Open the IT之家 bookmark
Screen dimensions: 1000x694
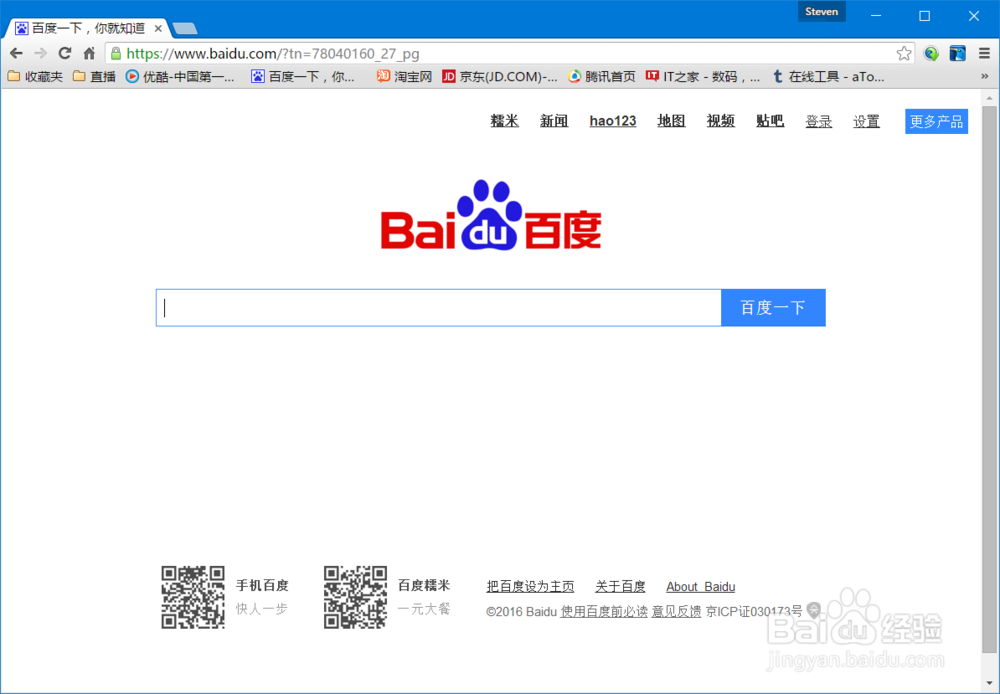tap(703, 77)
